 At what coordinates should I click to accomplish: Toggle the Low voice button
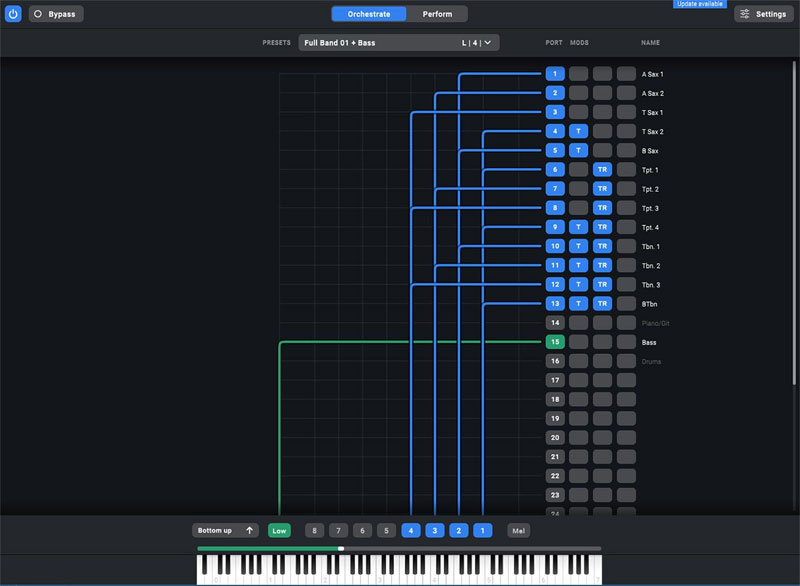click(x=279, y=531)
